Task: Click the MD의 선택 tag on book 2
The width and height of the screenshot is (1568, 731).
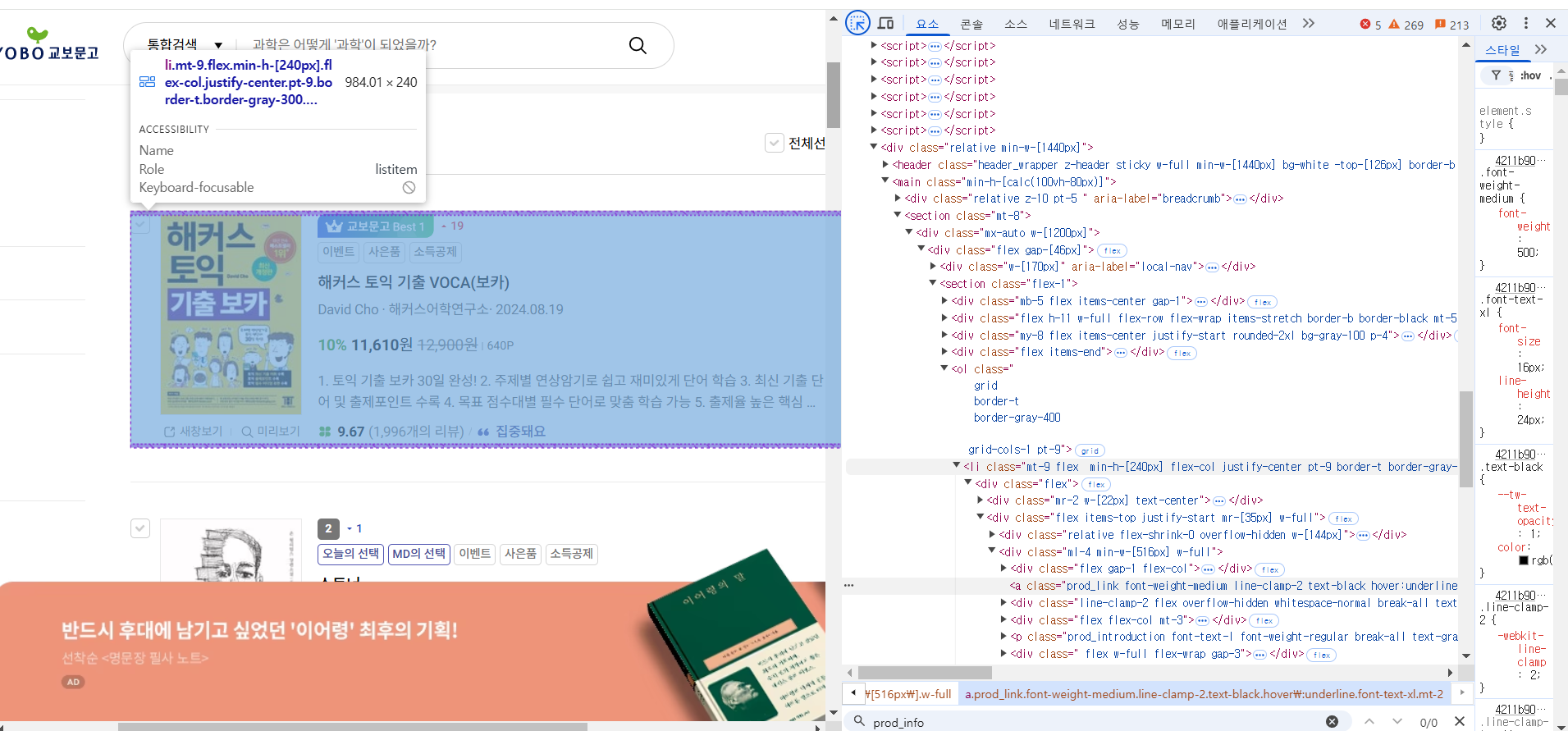Action: point(418,554)
